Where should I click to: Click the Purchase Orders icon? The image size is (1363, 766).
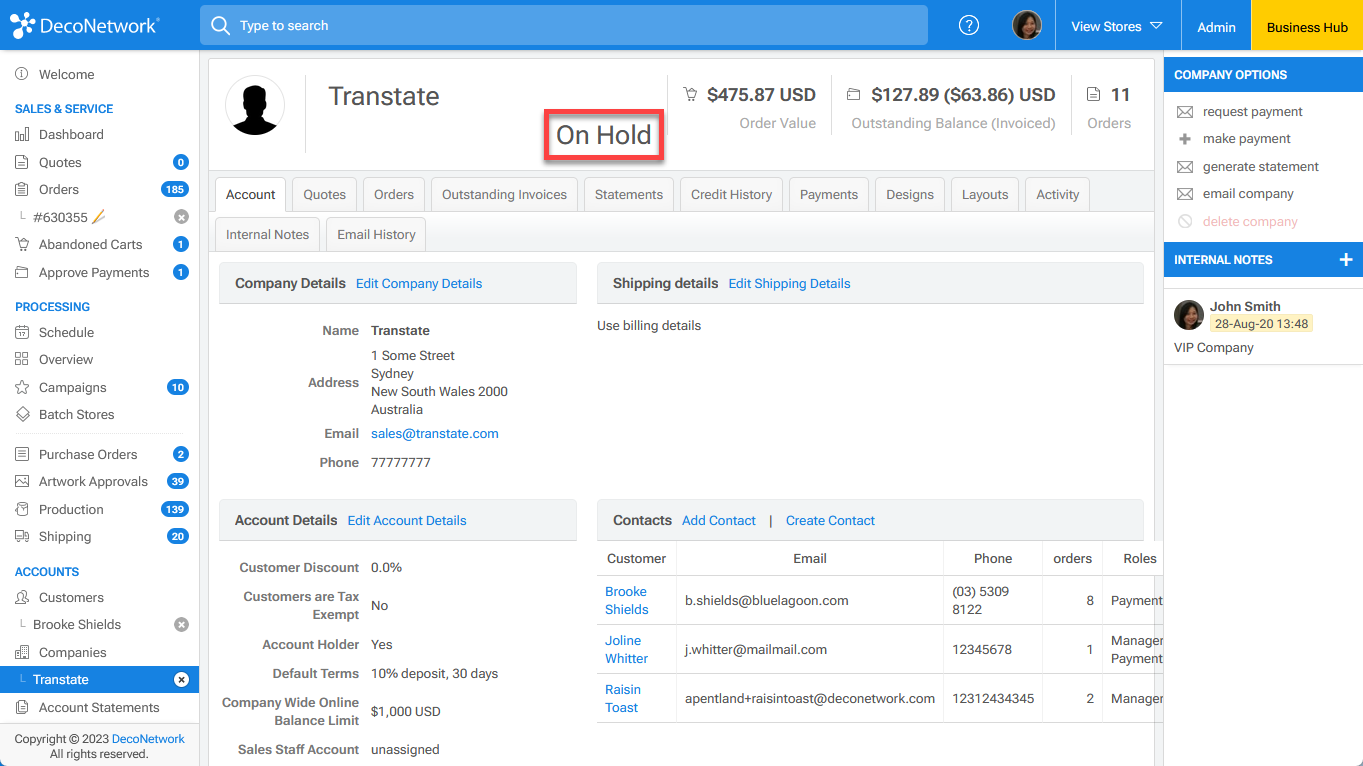click(22, 455)
